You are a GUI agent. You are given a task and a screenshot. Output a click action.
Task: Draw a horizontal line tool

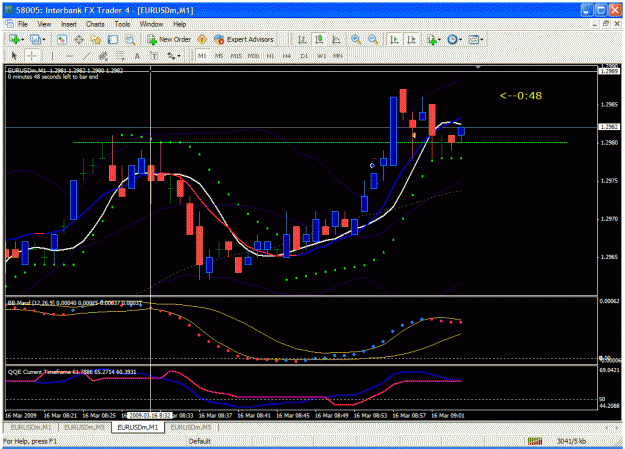click(69, 56)
